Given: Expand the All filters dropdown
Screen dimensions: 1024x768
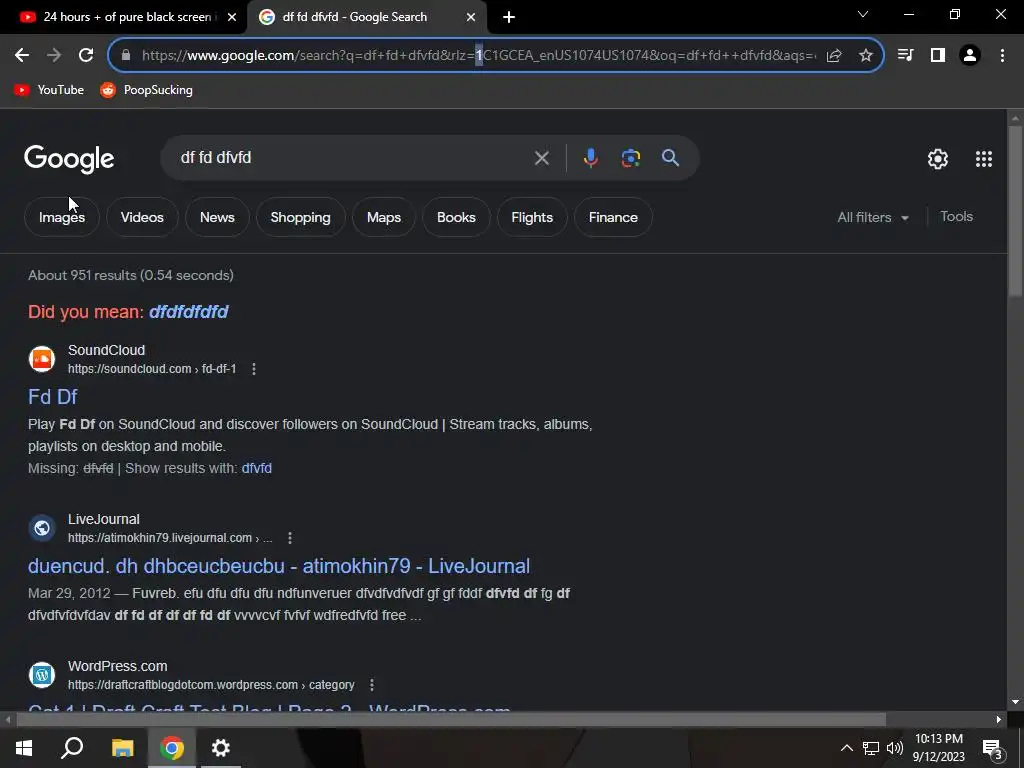Looking at the screenshot, I should tap(873, 217).
